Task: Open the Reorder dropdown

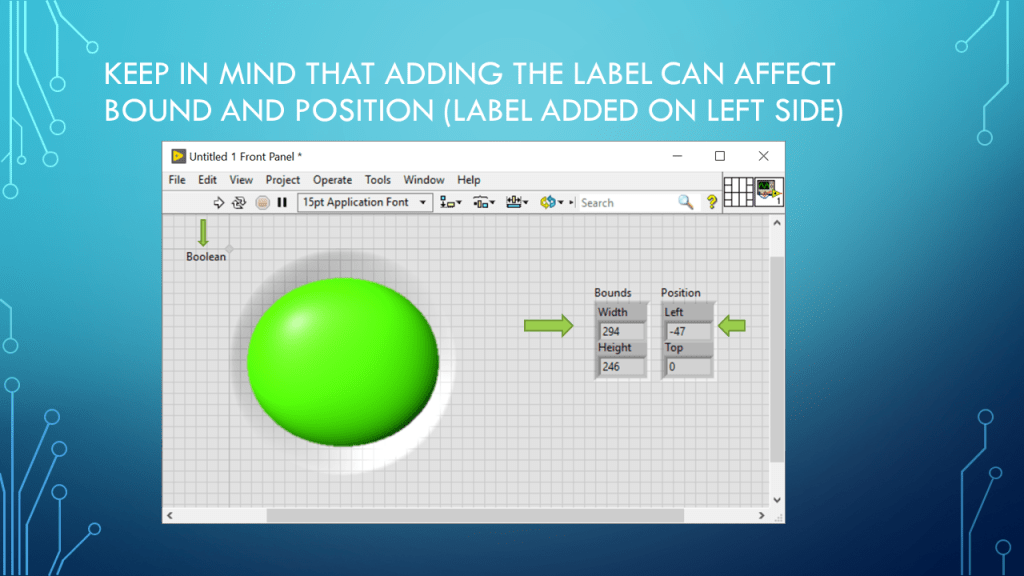Action: [x=551, y=202]
